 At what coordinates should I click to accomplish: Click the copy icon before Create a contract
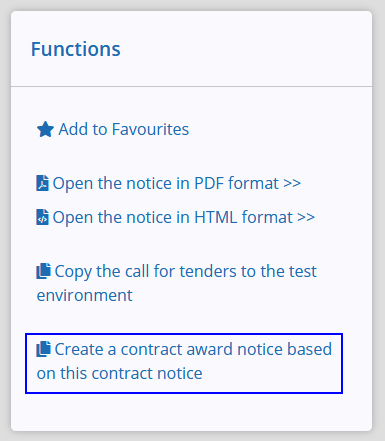click(44, 349)
